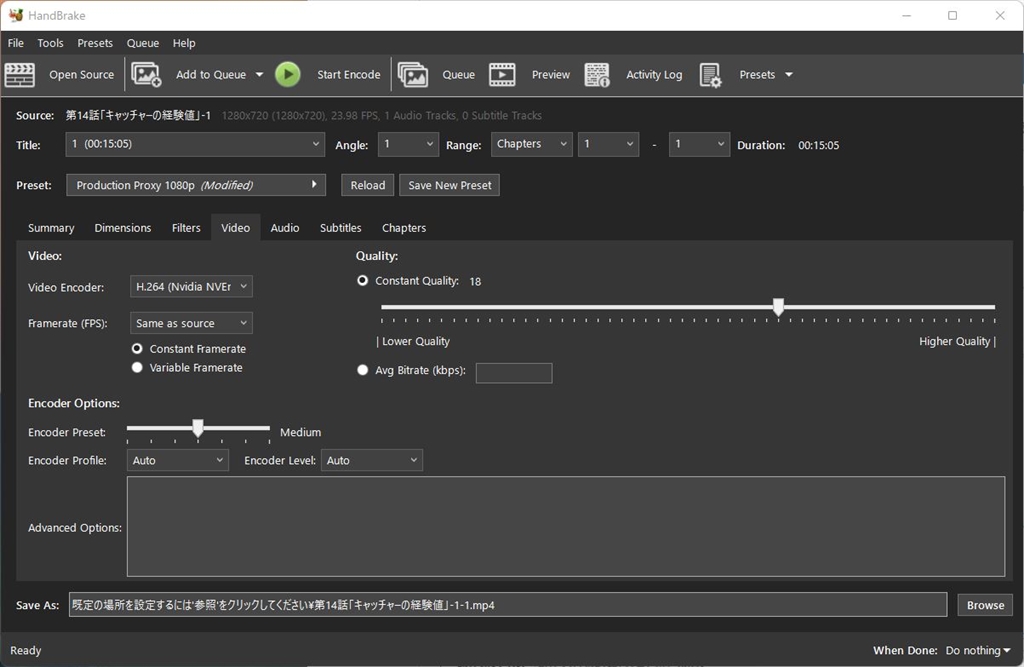Viewport: 1024px width, 667px height.
Task: Click the Add to Queue icon
Action: (146, 75)
